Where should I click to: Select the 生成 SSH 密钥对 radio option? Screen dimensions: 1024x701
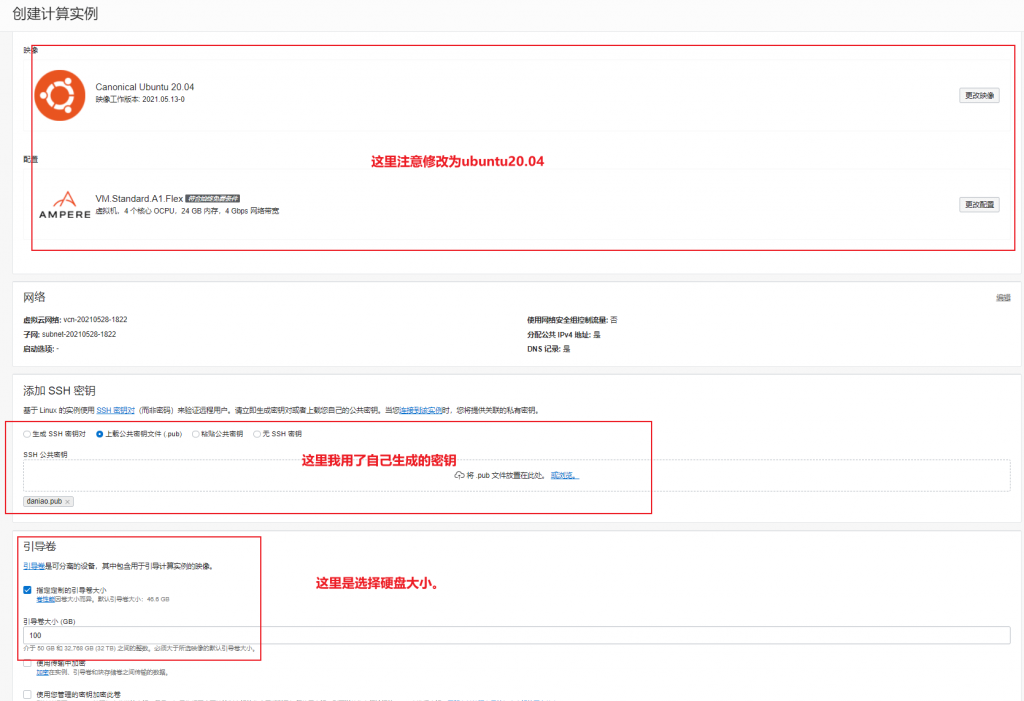27,434
